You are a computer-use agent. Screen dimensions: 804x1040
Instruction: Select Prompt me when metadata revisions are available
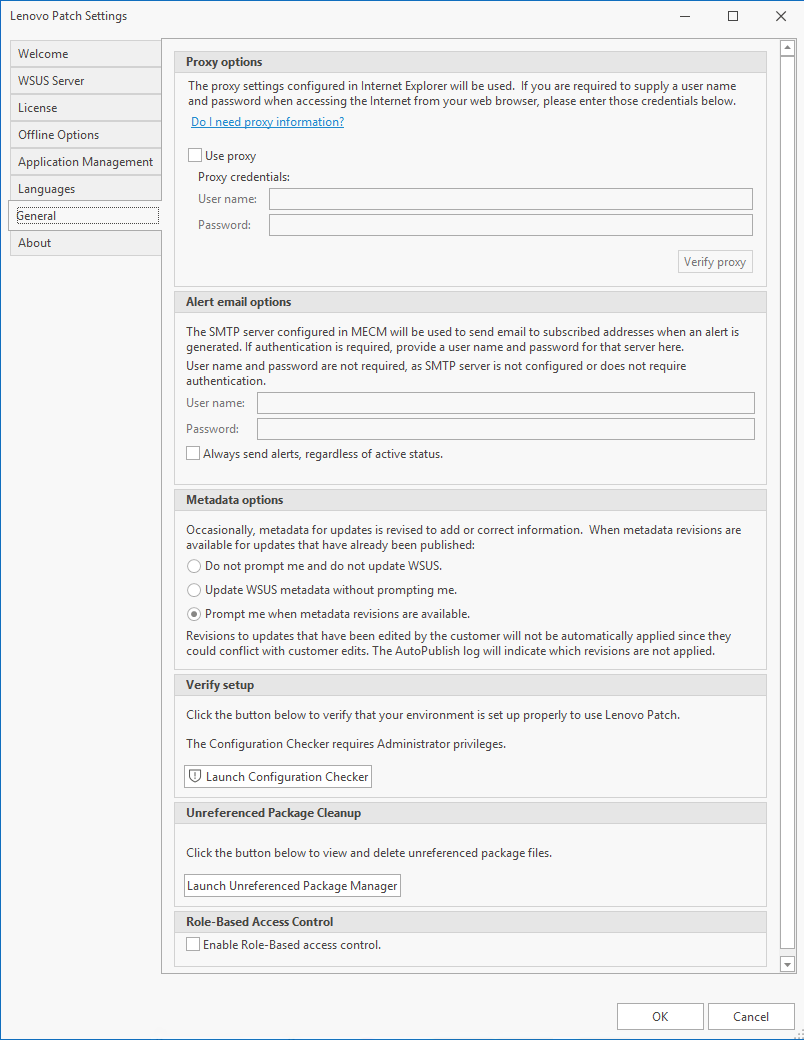(194, 614)
